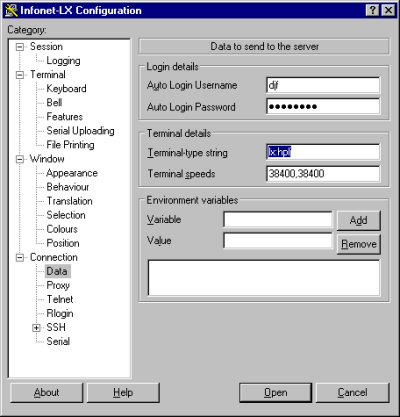
Task: Open the Rlogin category
Action: click(x=60, y=313)
